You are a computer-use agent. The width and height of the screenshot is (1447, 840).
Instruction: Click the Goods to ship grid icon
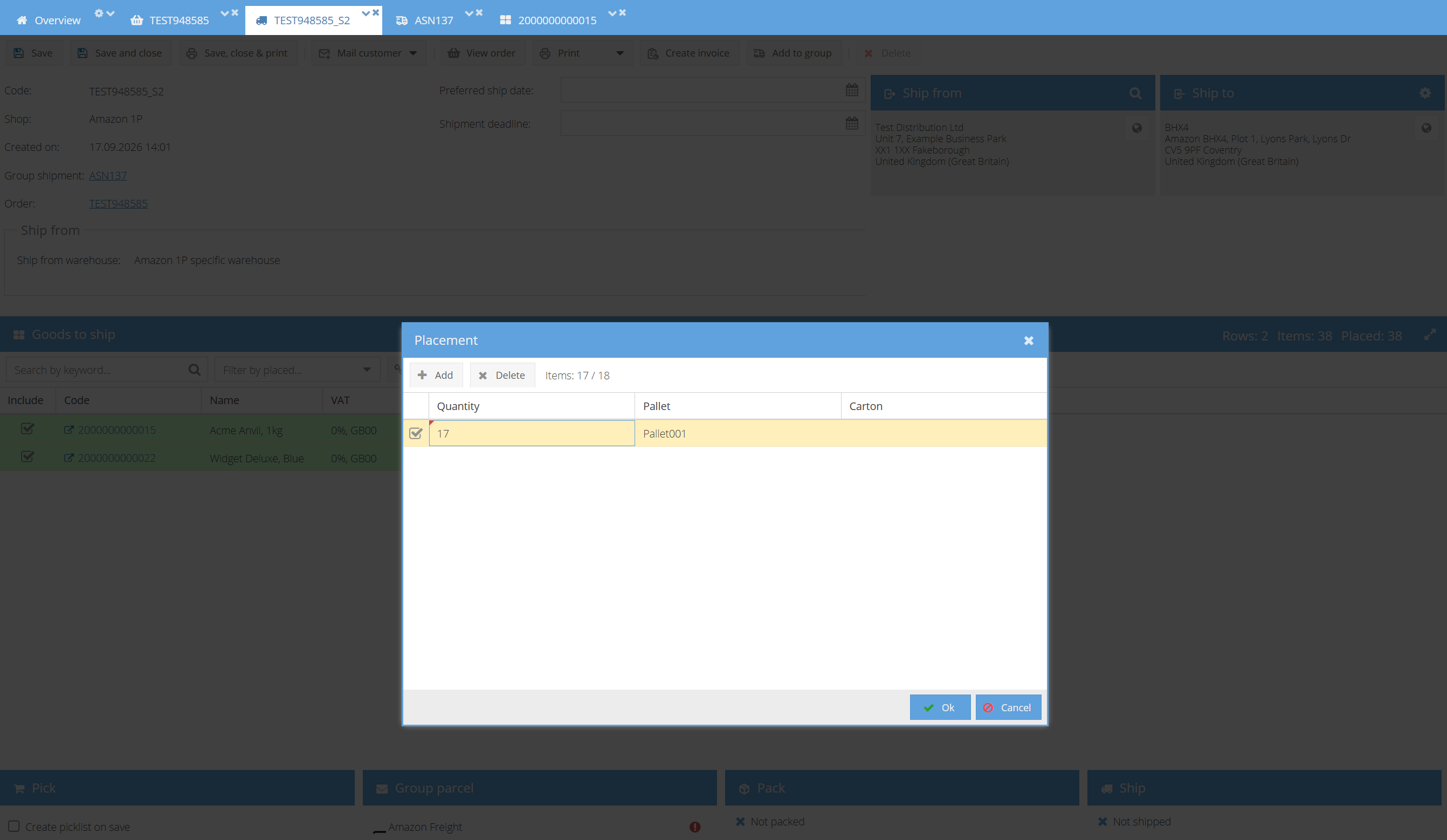tap(19, 335)
